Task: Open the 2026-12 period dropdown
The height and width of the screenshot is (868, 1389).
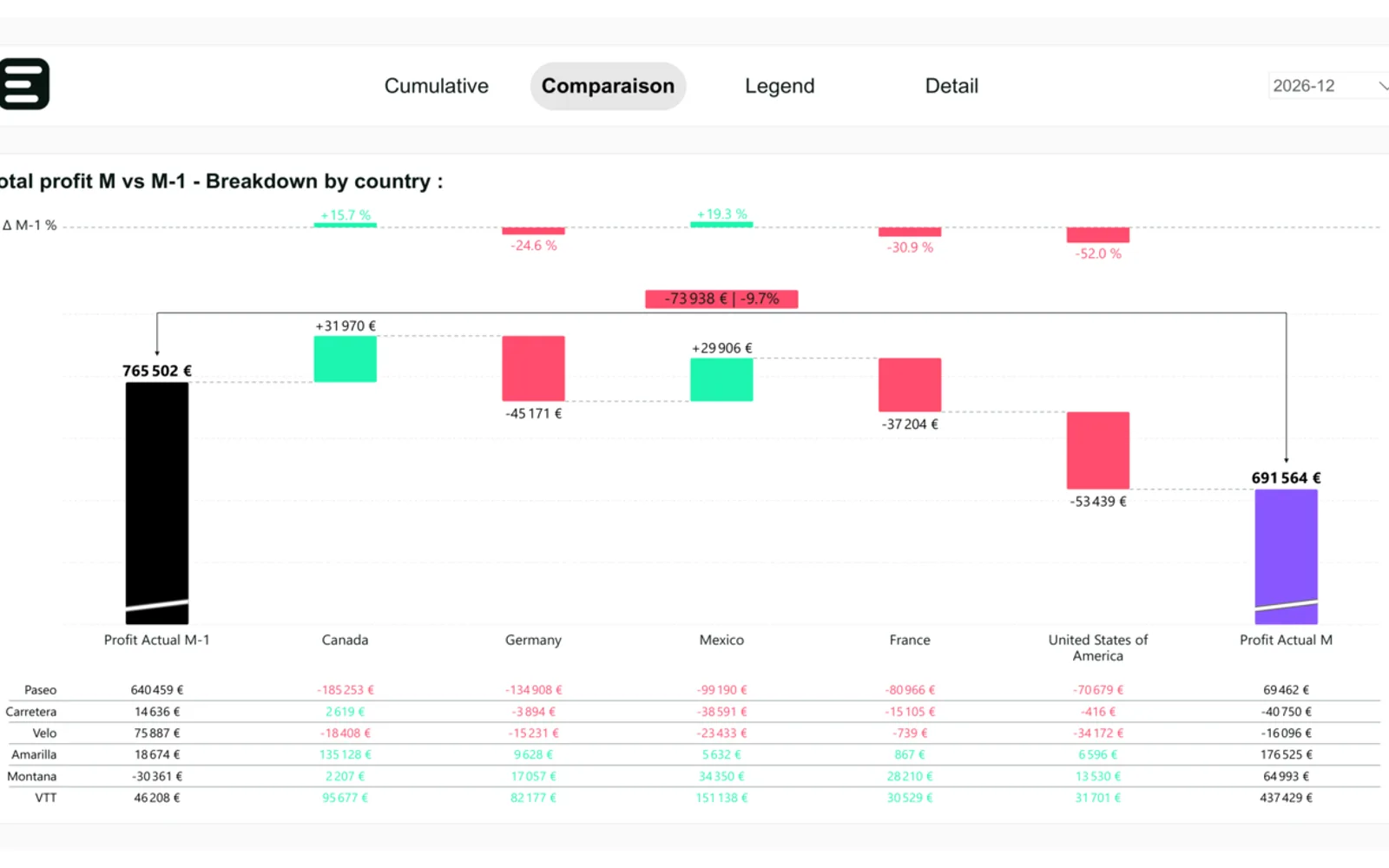Action: (x=1328, y=86)
